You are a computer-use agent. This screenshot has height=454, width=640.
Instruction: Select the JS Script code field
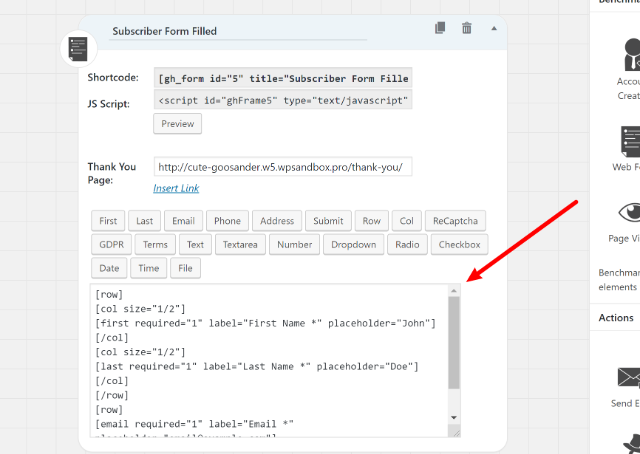283,100
